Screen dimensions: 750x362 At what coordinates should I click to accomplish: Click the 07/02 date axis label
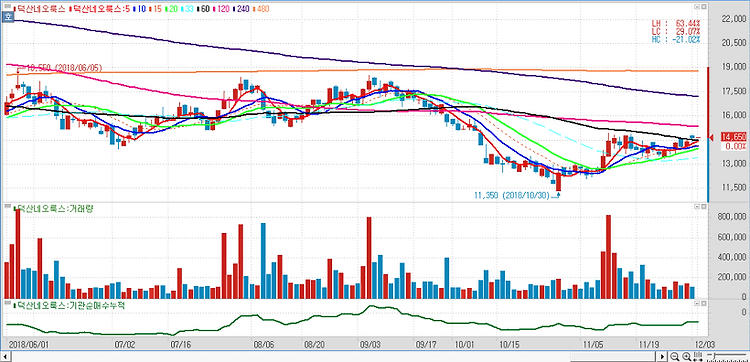click(x=126, y=344)
